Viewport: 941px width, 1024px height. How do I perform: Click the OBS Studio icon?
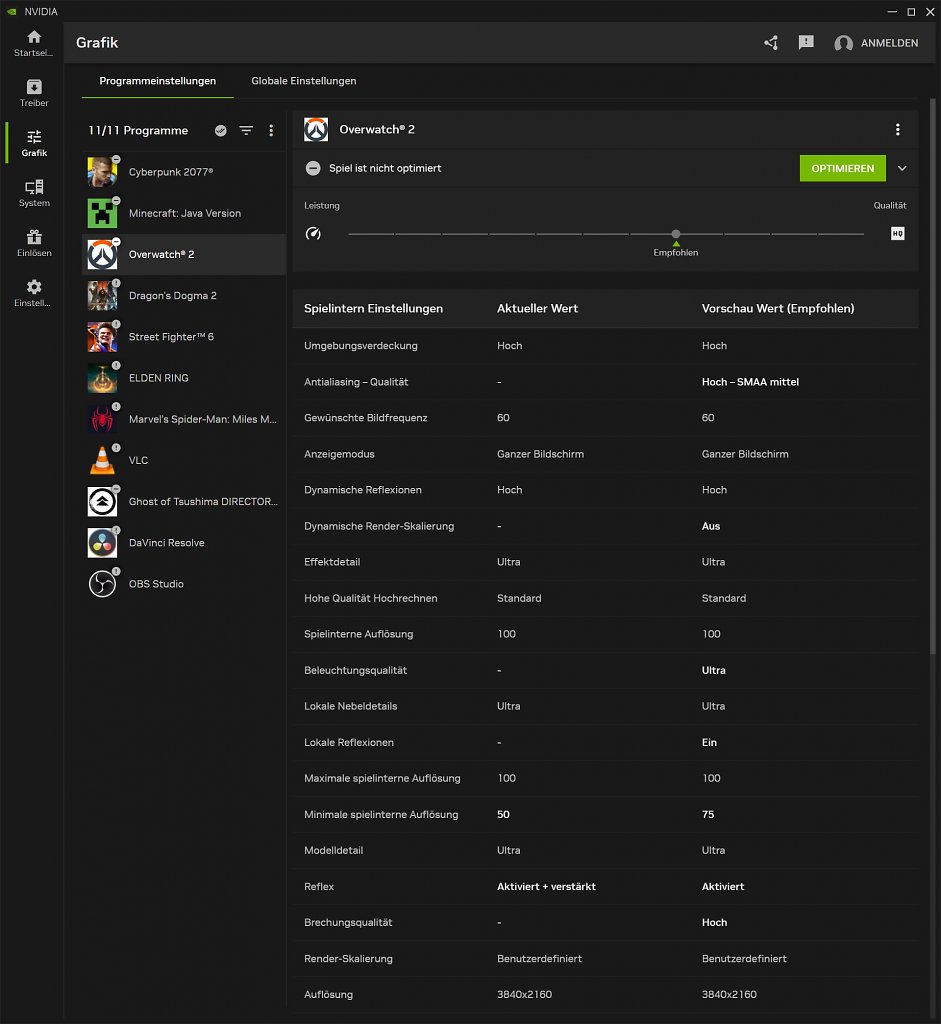[x=103, y=584]
